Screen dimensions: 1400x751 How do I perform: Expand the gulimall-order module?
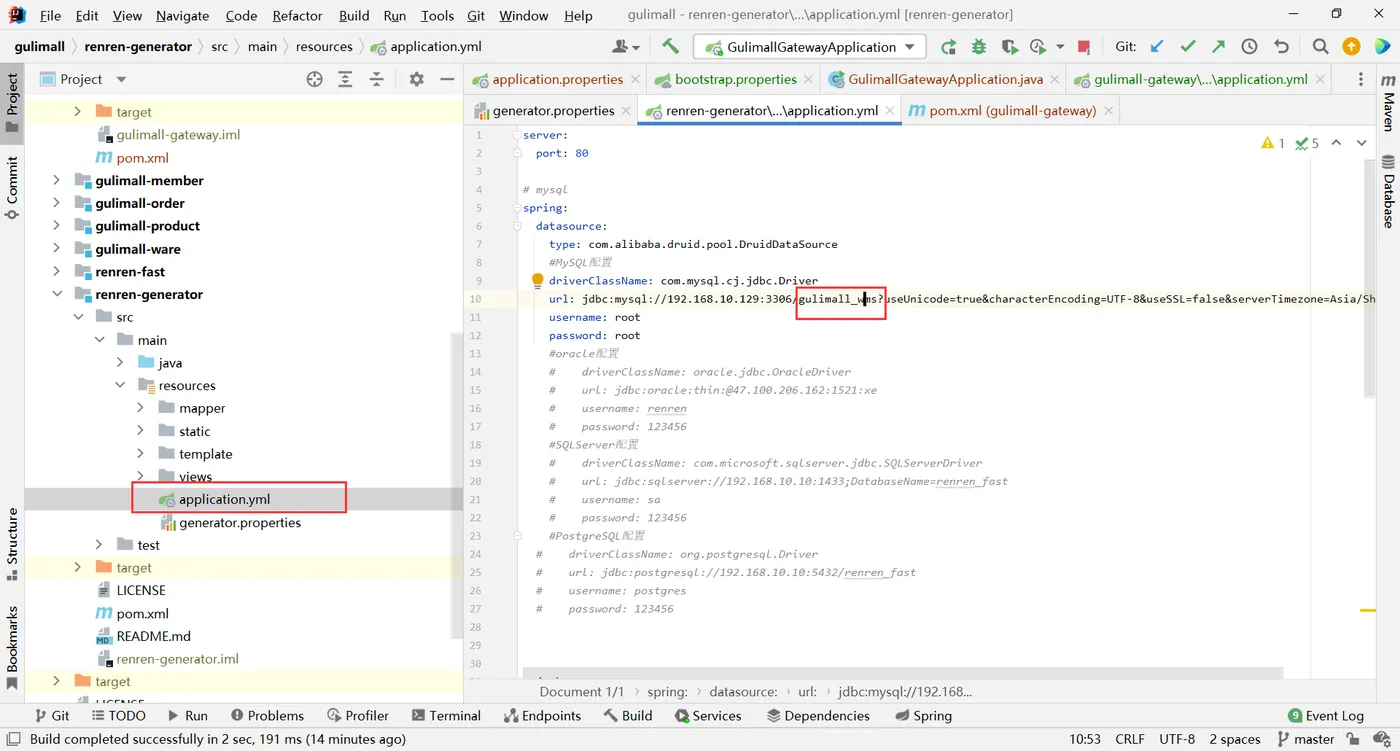[57, 203]
